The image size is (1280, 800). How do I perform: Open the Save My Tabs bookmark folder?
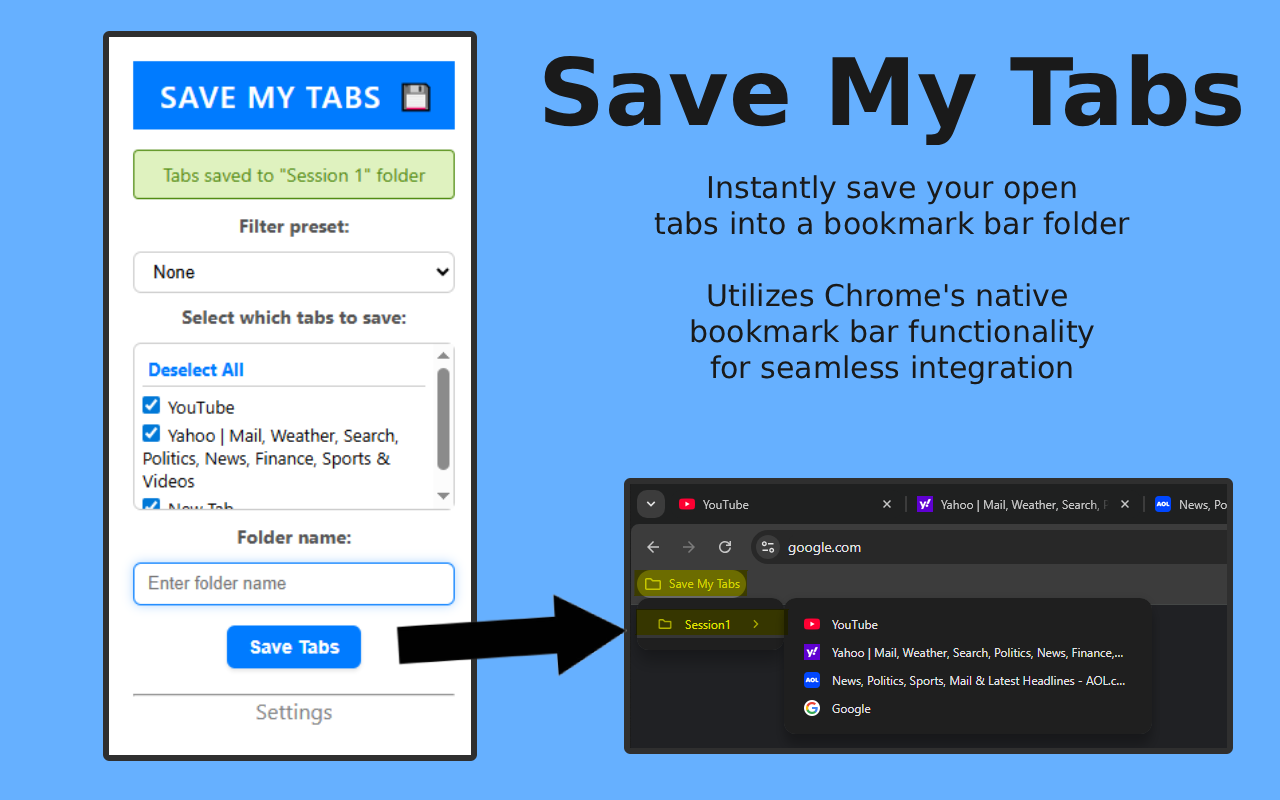(x=692, y=584)
